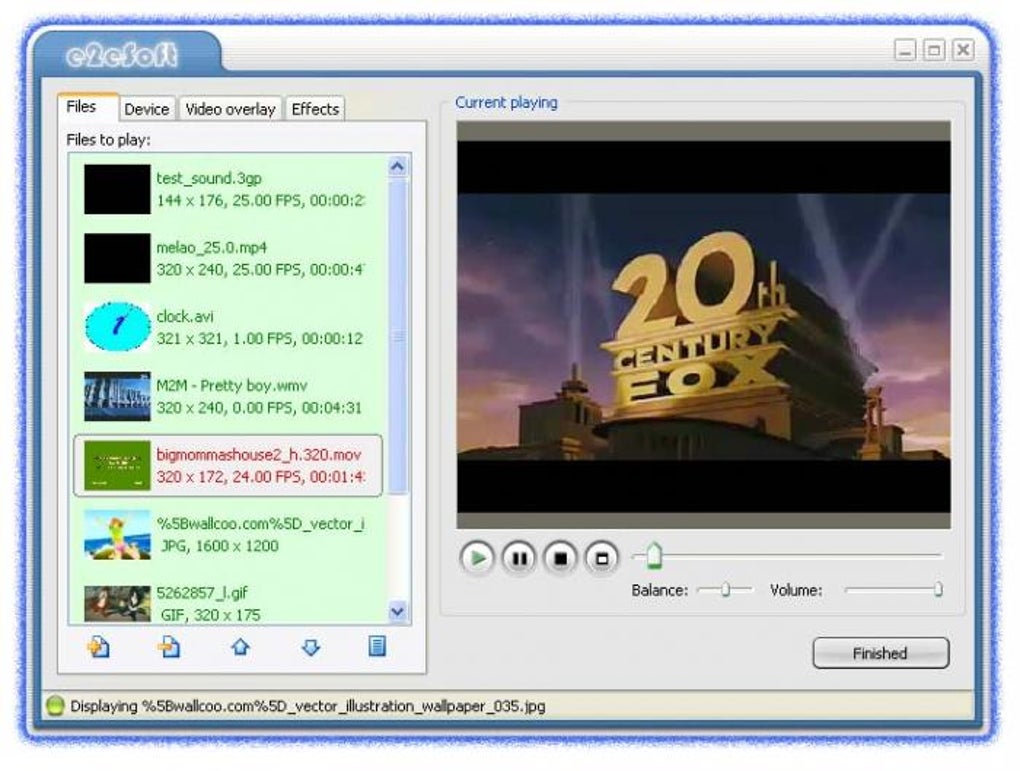
Task: Select the clock.avi thumbnail
Action: [x=117, y=327]
